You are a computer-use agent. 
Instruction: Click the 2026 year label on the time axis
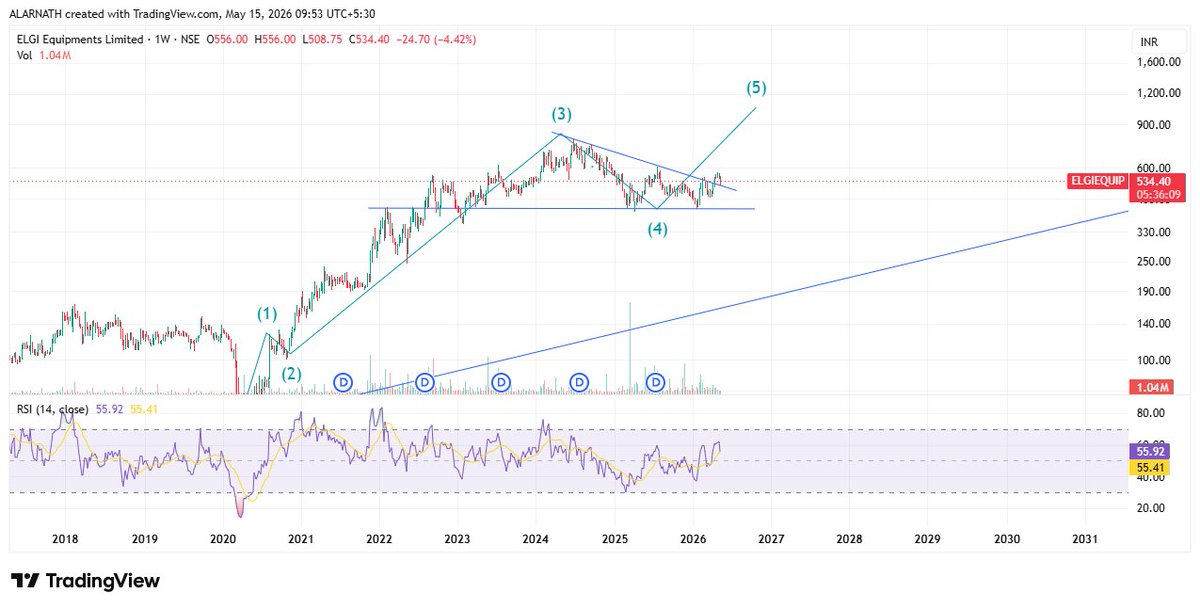tap(692, 538)
